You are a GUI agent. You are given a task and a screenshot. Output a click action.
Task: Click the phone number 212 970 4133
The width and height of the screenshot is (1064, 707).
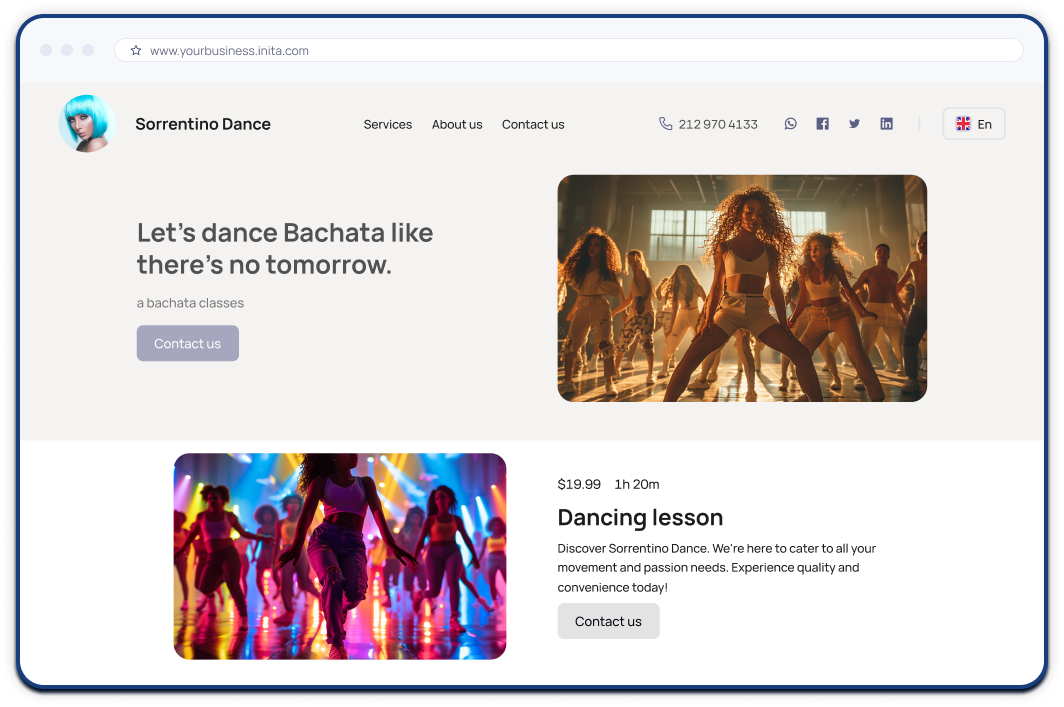717,125
